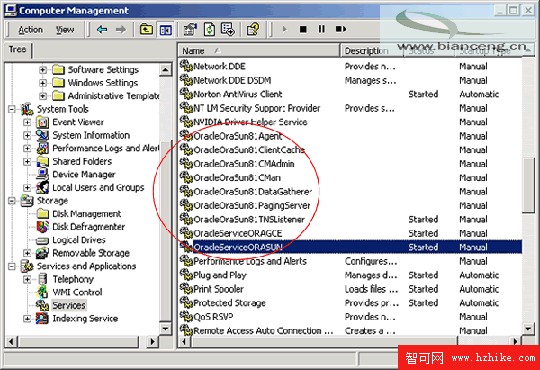Expand the Indexing Service node

click(27, 319)
